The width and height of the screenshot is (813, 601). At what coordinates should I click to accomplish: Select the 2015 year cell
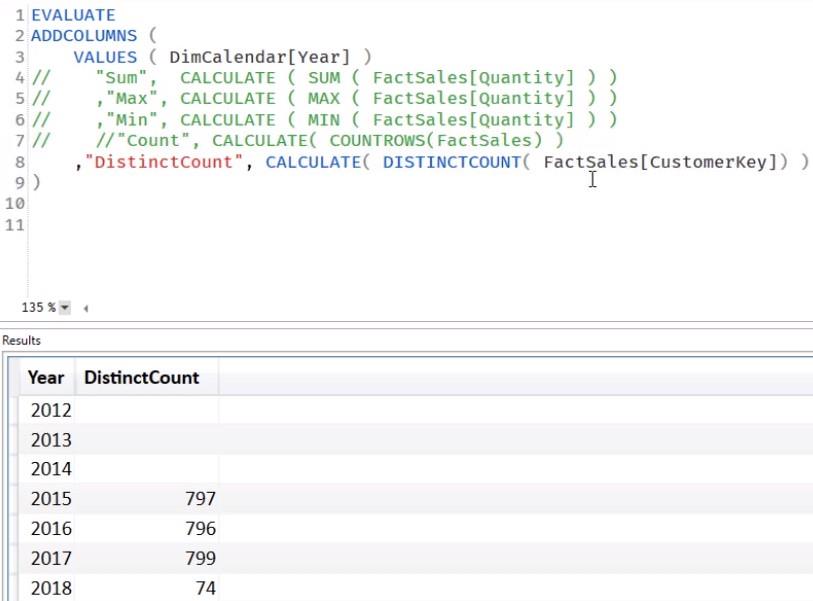click(x=51, y=498)
